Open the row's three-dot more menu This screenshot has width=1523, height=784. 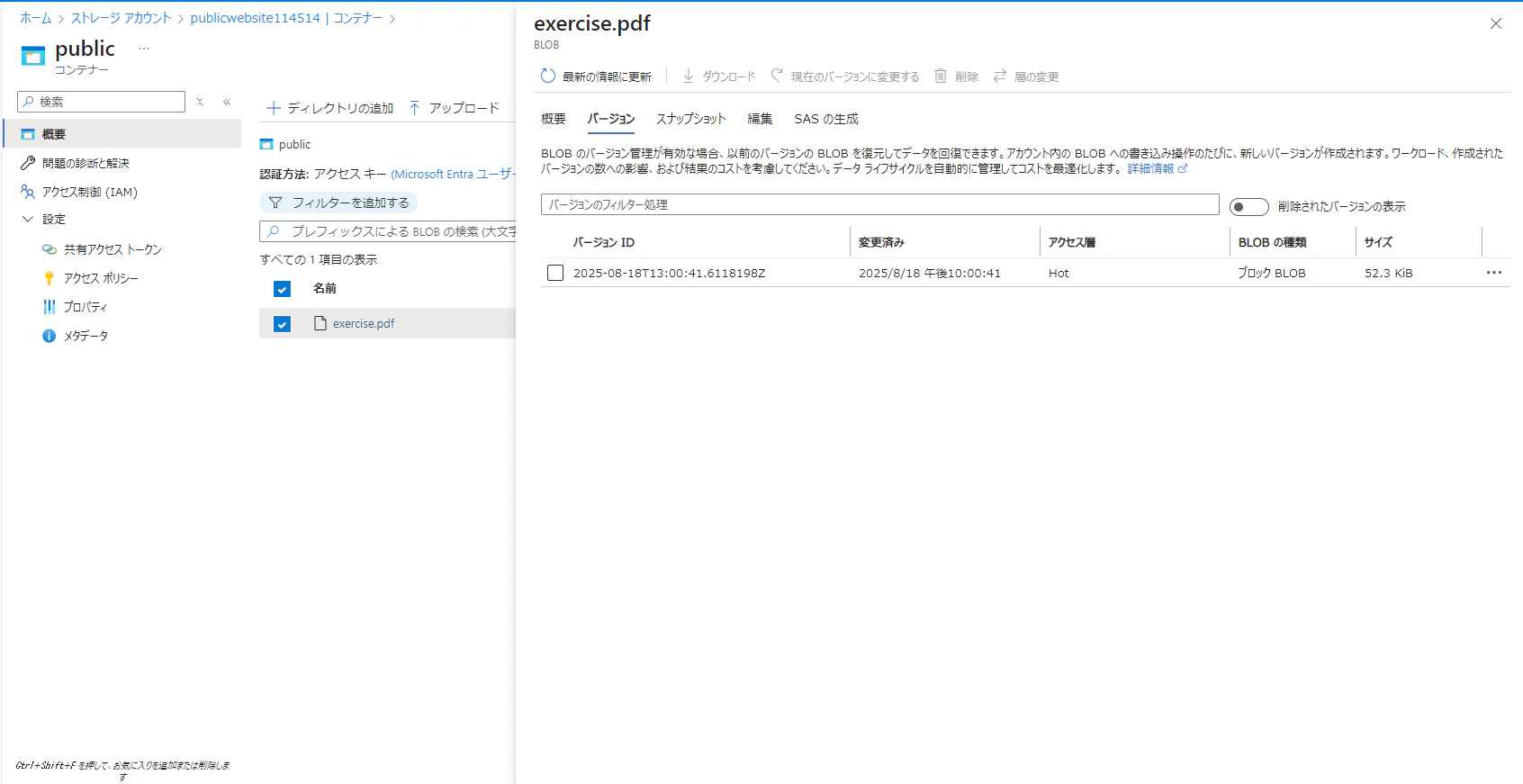1494,273
